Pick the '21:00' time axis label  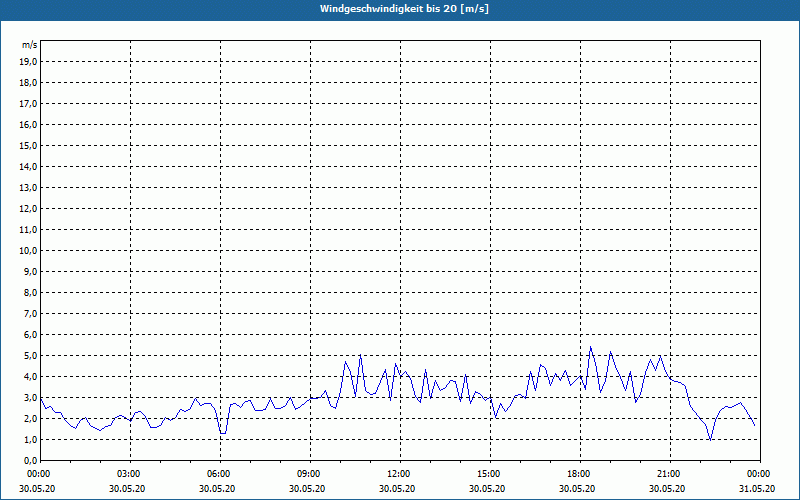point(670,474)
